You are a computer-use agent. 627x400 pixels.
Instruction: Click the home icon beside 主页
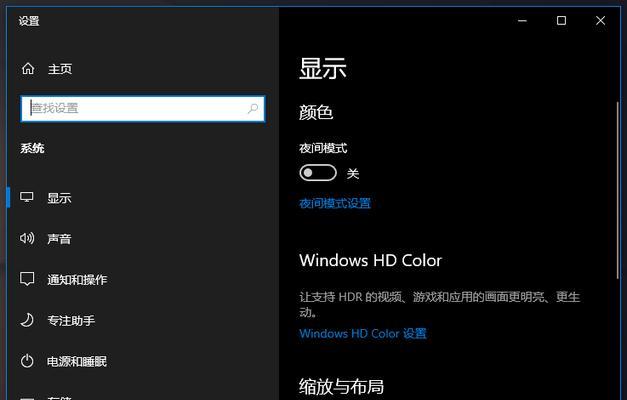click(28, 68)
